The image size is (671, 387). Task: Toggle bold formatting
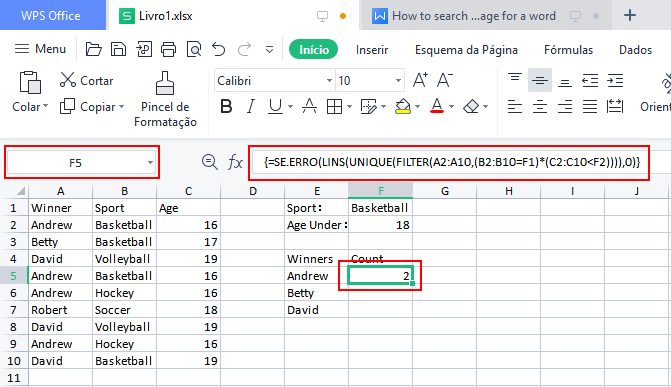tap(226, 106)
